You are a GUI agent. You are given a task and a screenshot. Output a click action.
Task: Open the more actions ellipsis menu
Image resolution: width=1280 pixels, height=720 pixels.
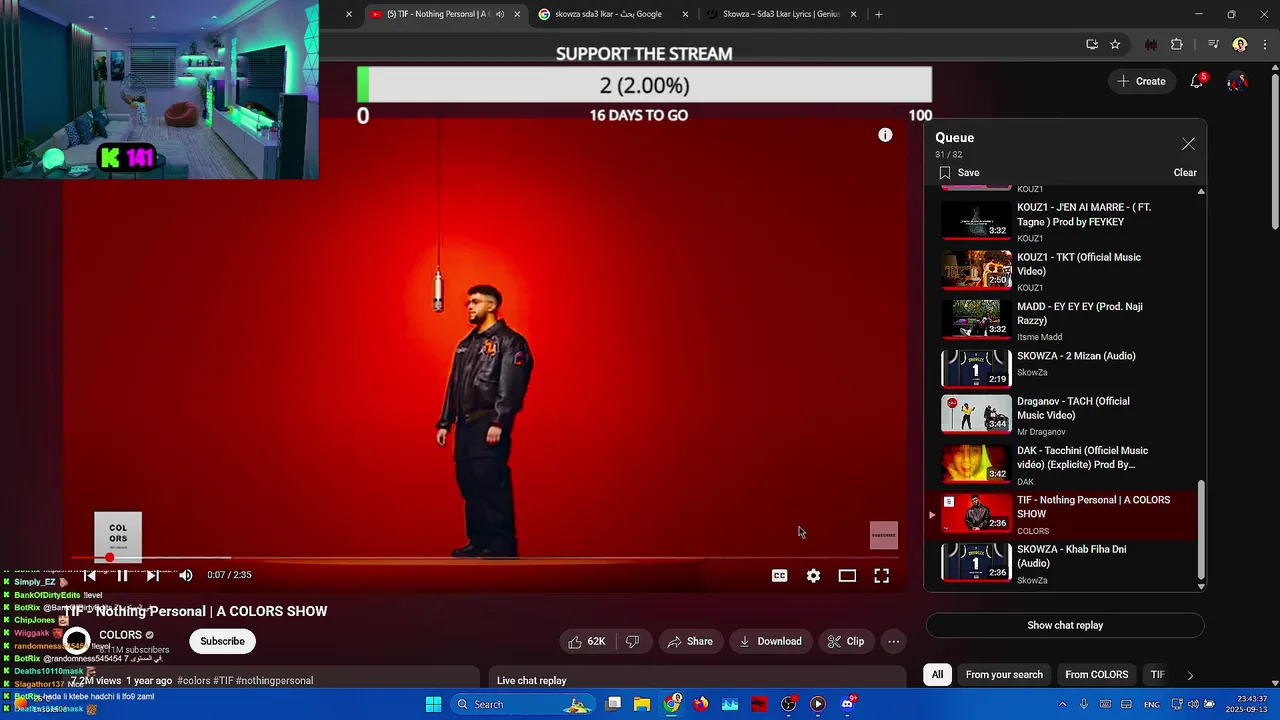click(x=893, y=641)
